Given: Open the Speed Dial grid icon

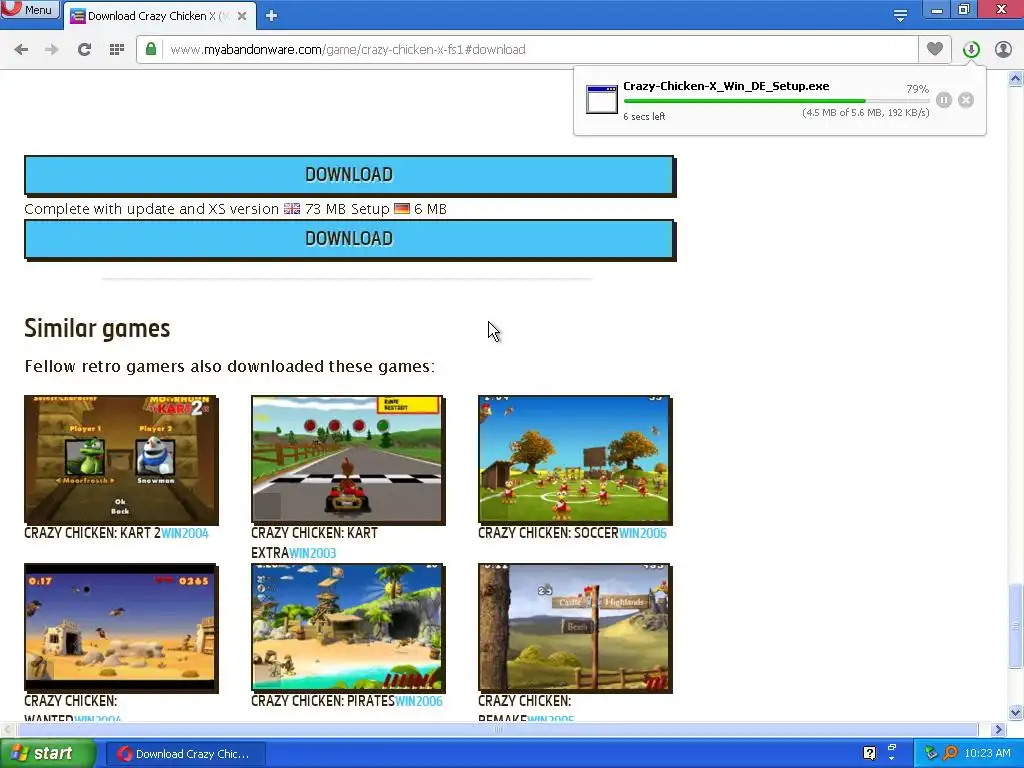Looking at the screenshot, I should (x=117, y=50).
